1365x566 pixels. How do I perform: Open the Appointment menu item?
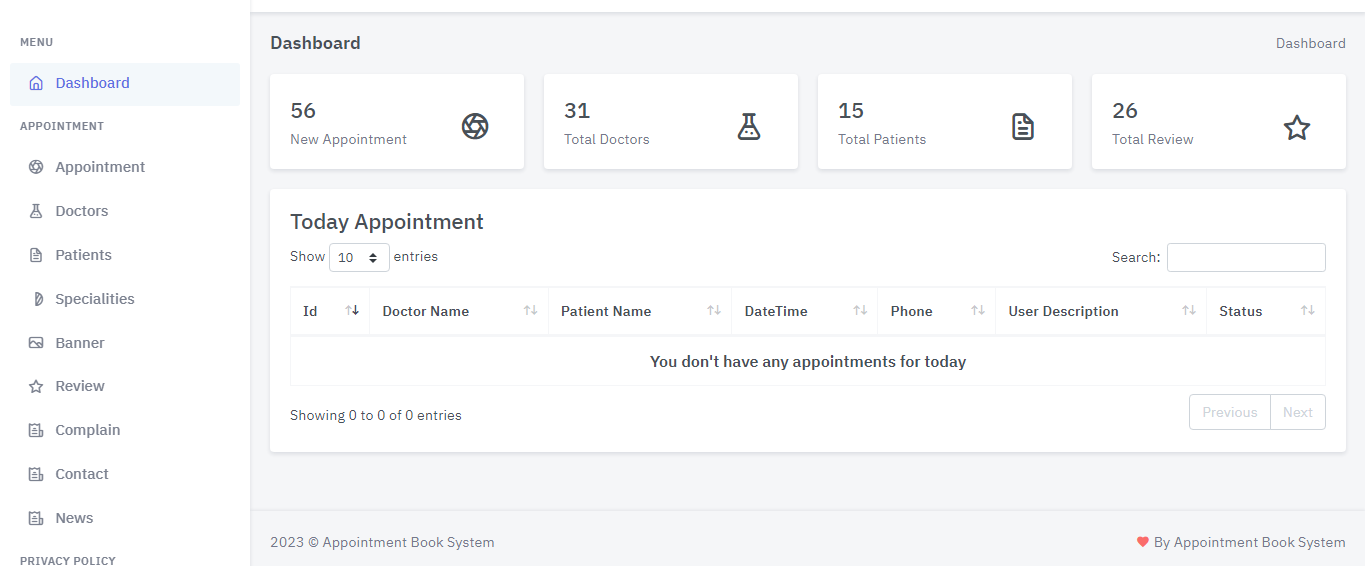click(x=100, y=167)
